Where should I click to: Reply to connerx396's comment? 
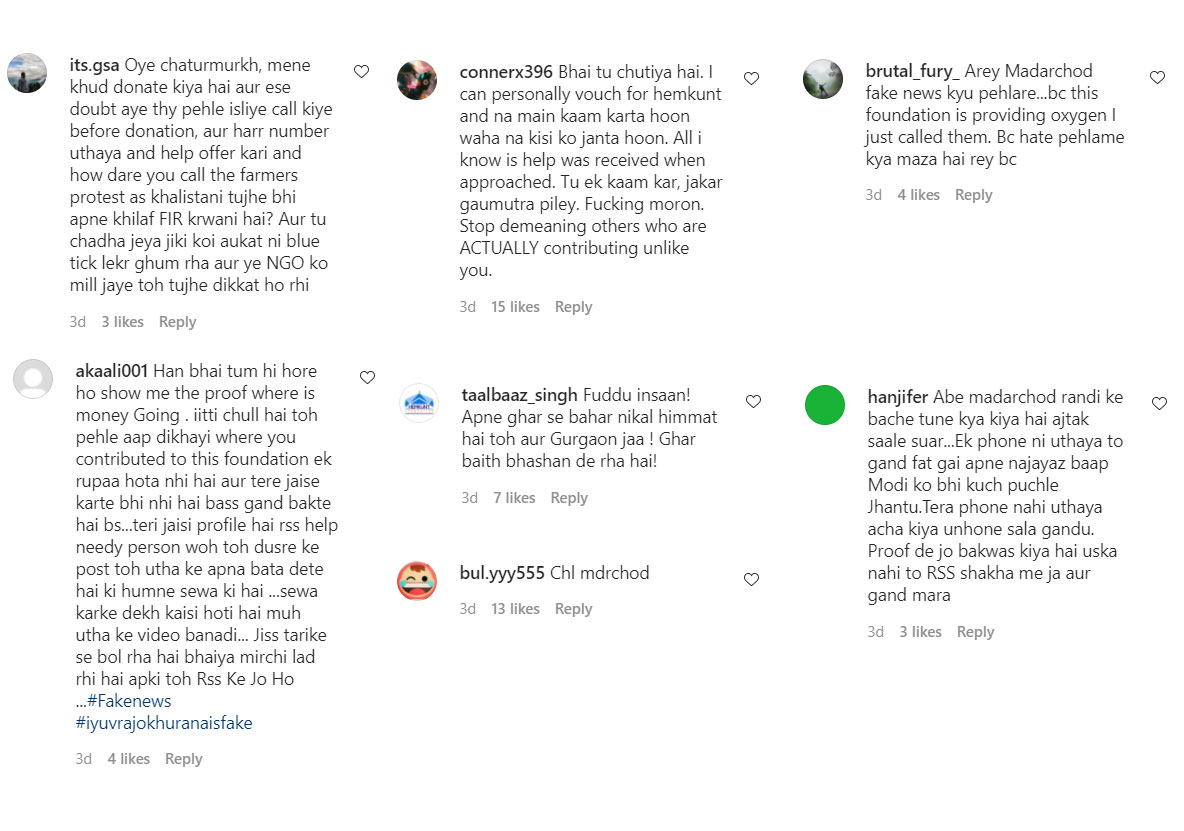pyautogui.click(x=573, y=307)
